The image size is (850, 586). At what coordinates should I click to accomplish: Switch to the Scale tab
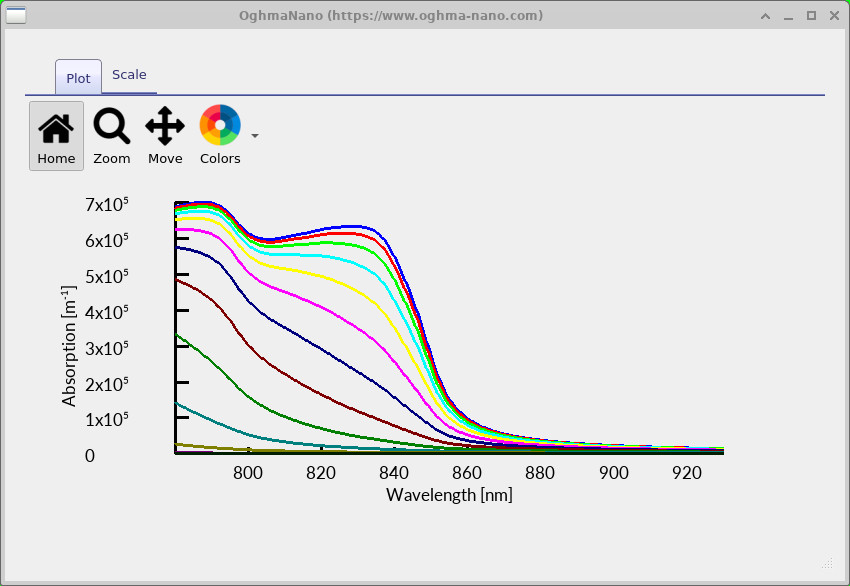click(x=129, y=75)
